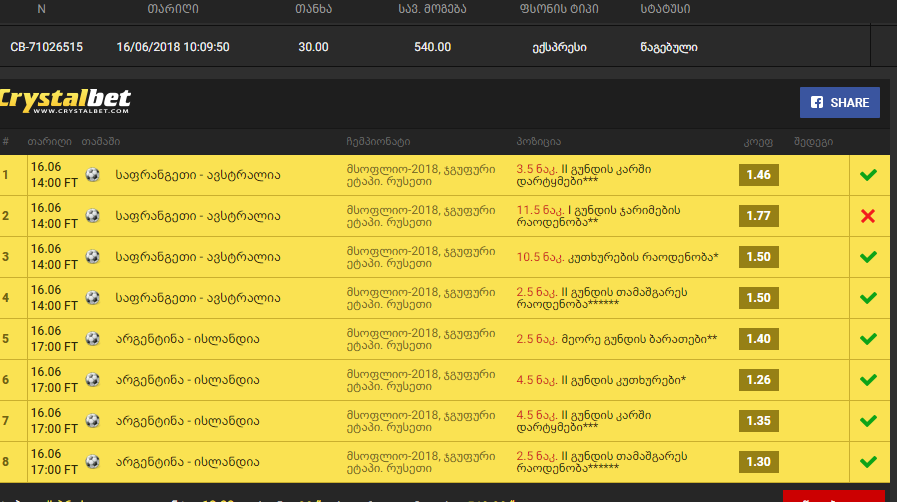The width and height of the screenshot is (897, 502).
Task: Click the red button at the bottom right
Action: (x=834, y=496)
